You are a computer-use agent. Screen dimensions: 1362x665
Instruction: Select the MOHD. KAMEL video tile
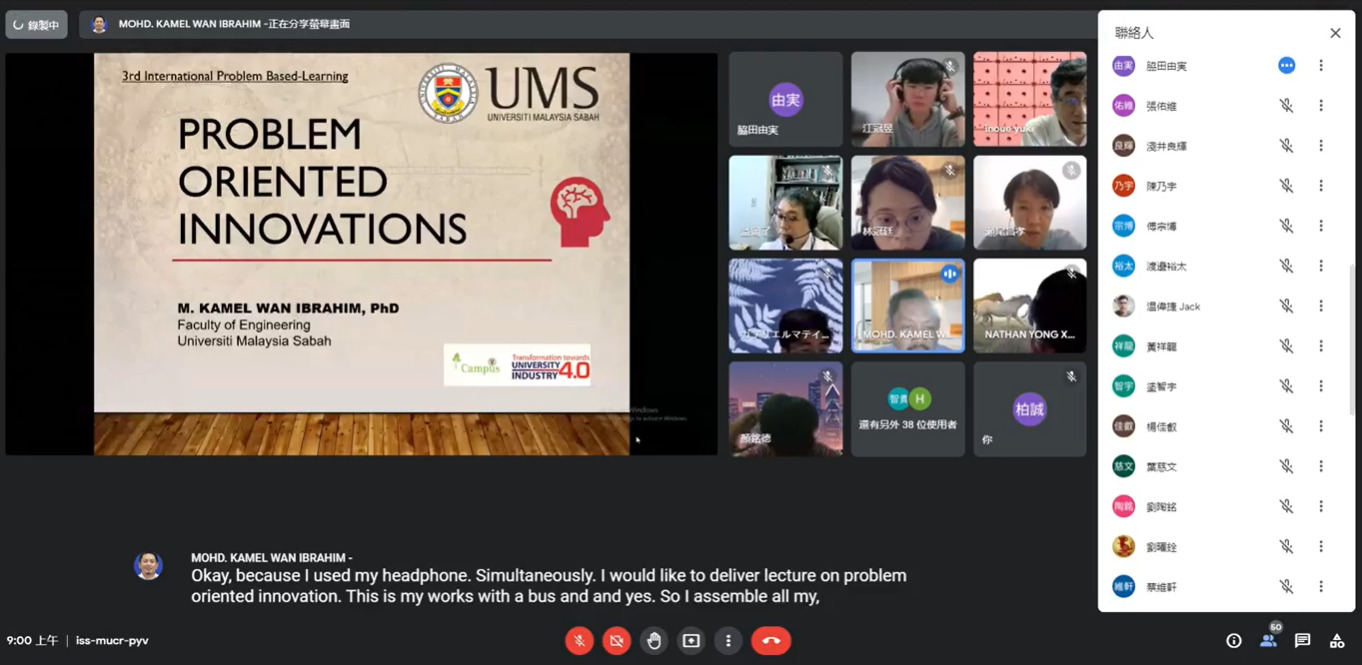(907, 306)
